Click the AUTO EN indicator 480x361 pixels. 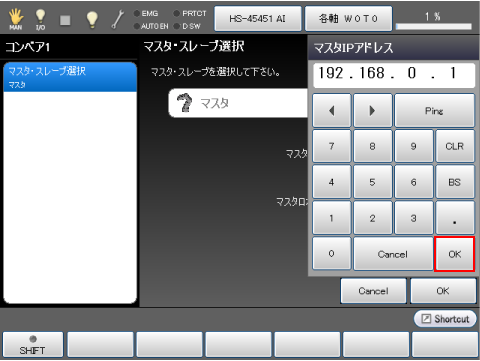tap(151, 26)
